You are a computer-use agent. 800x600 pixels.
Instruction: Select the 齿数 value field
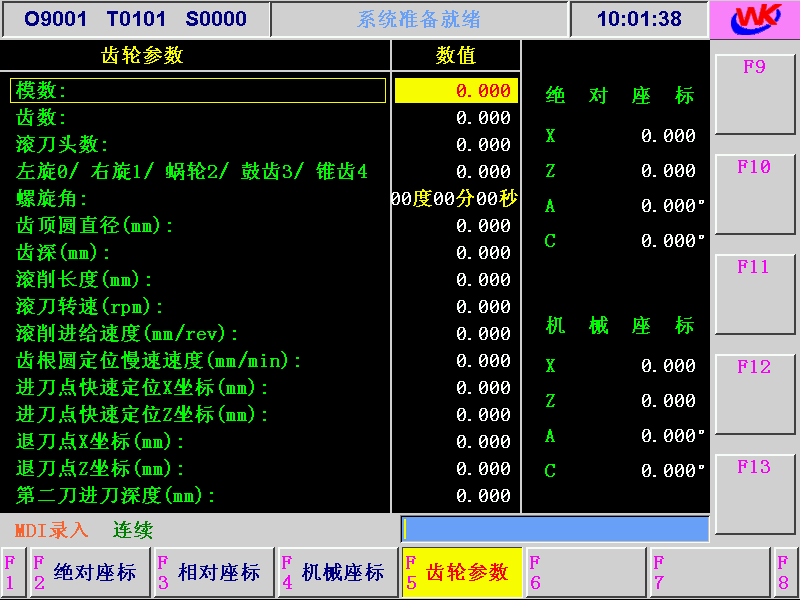point(456,118)
